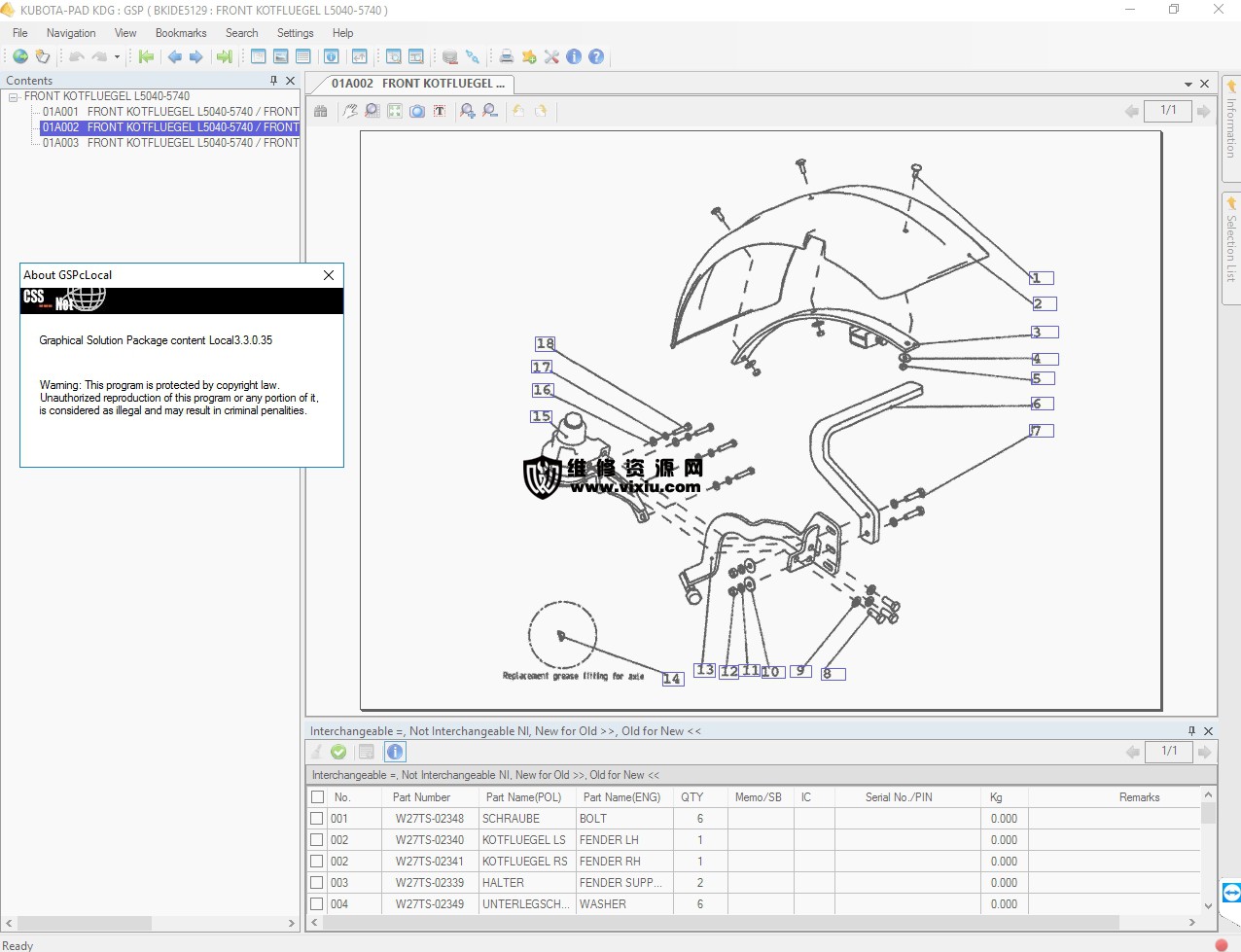
Task: Check the box for HALTER row
Action: tap(317, 882)
